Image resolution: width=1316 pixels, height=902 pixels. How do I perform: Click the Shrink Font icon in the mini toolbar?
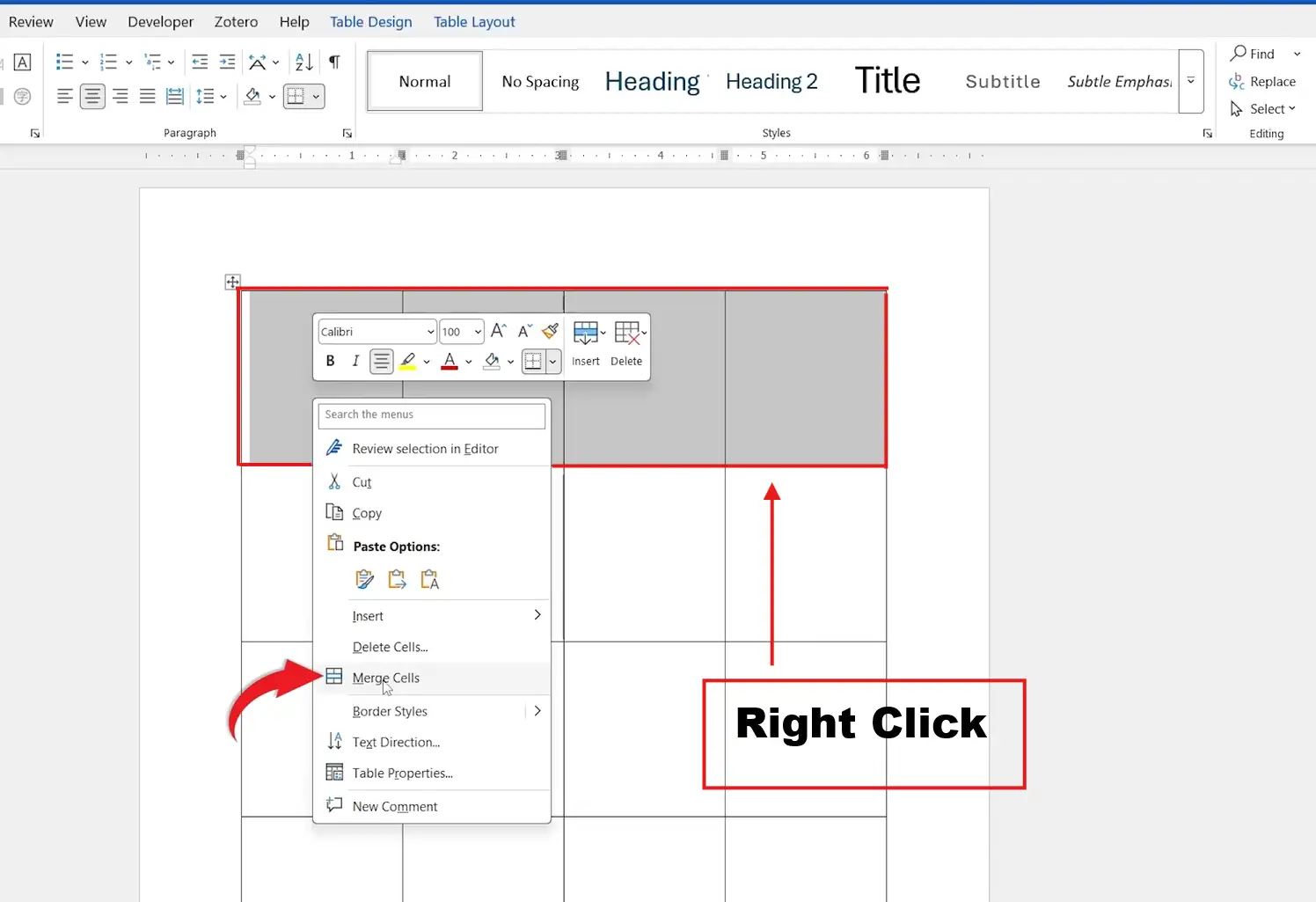(x=524, y=331)
